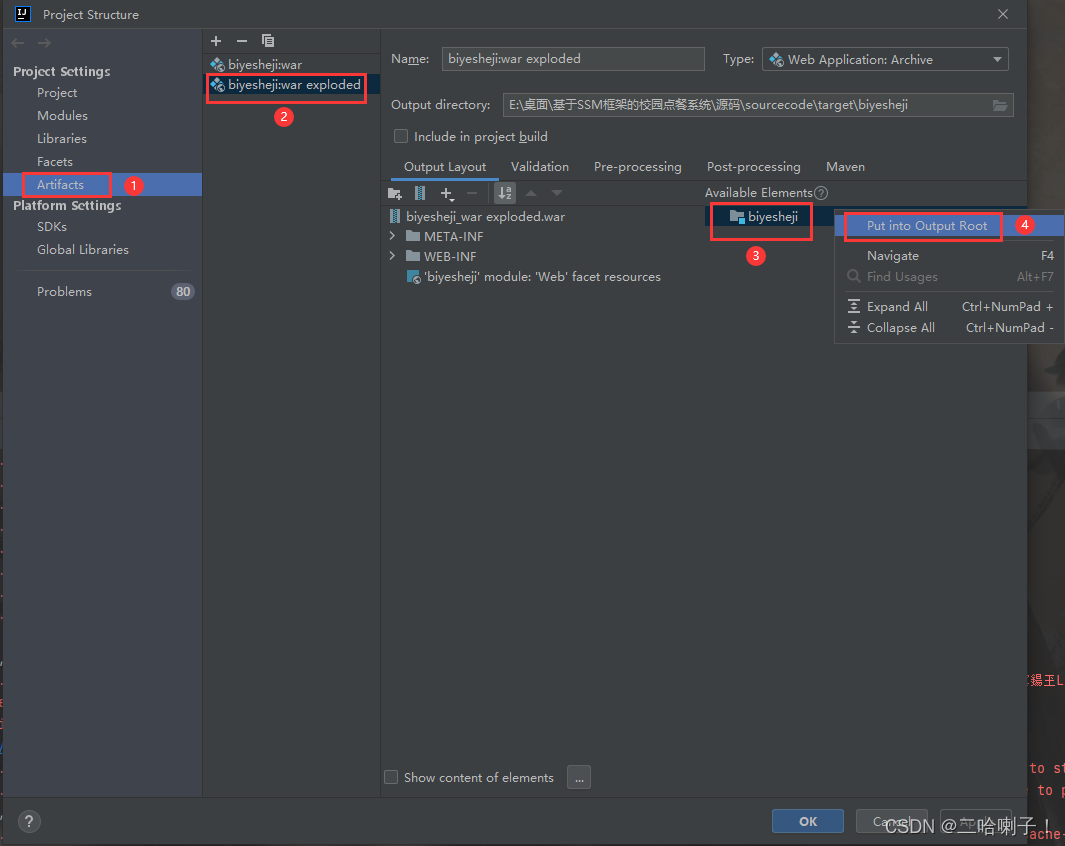Open the help question mark button

(29, 822)
